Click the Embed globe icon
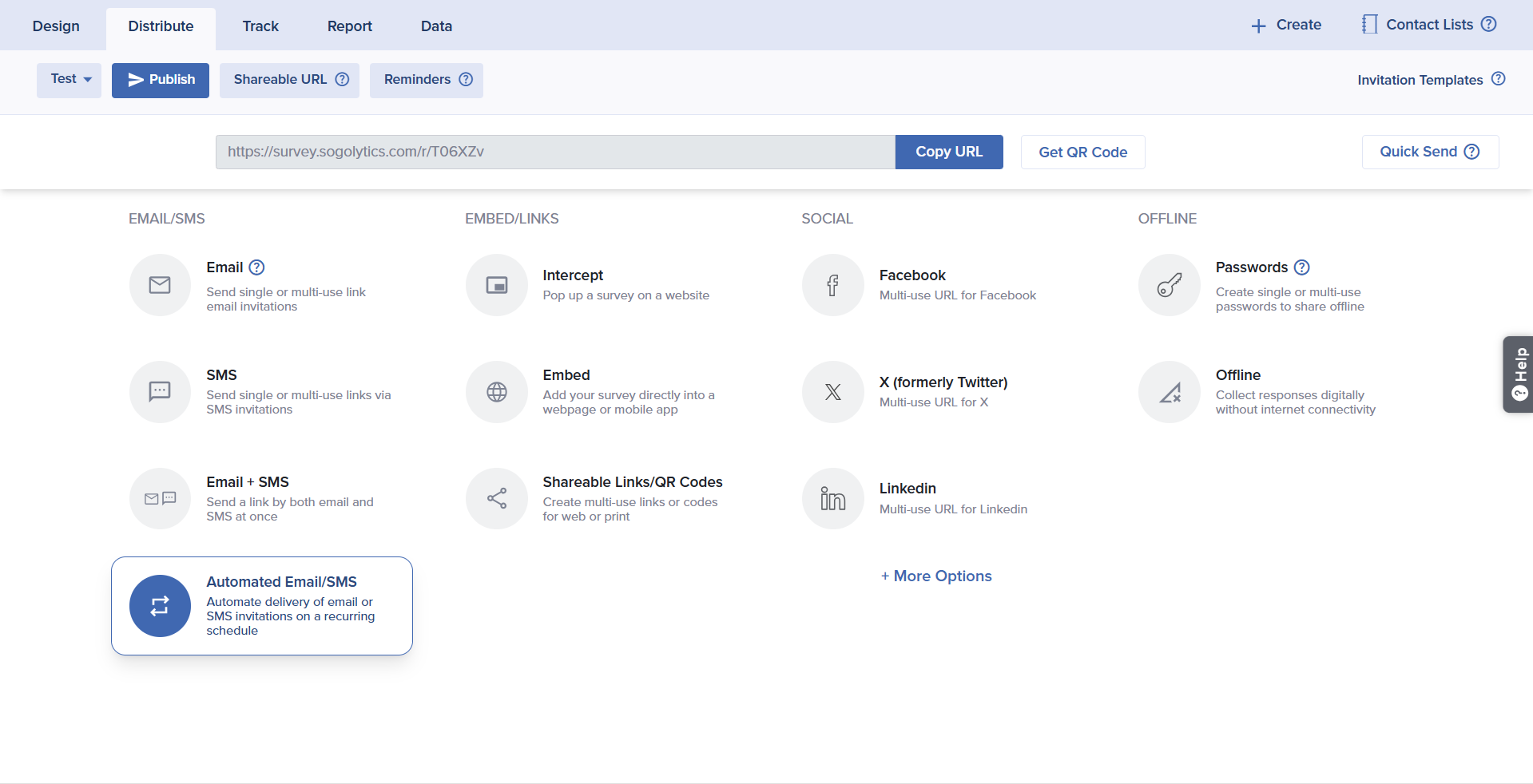 click(497, 392)
